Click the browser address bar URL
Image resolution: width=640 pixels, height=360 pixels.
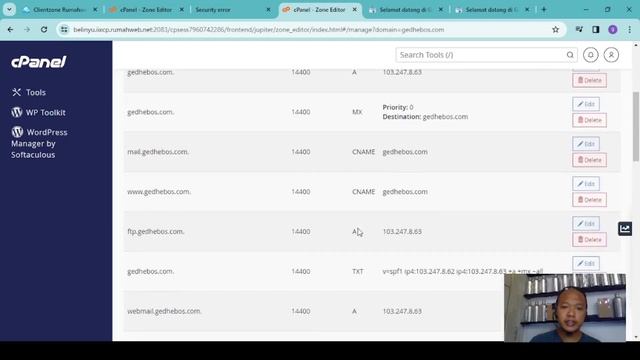[259, 29]
